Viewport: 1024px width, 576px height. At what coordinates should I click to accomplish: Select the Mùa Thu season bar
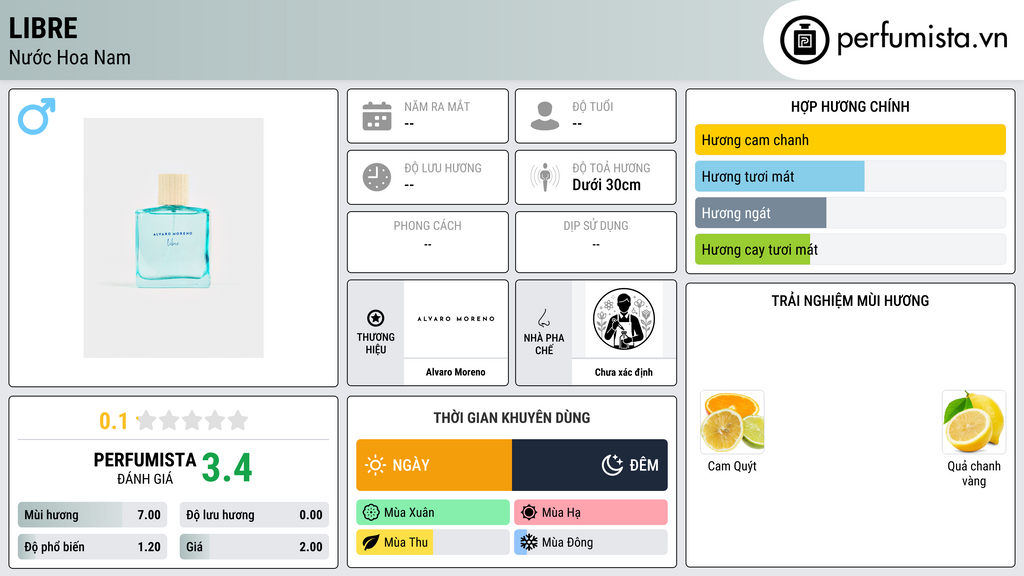(x=433, y=542)
